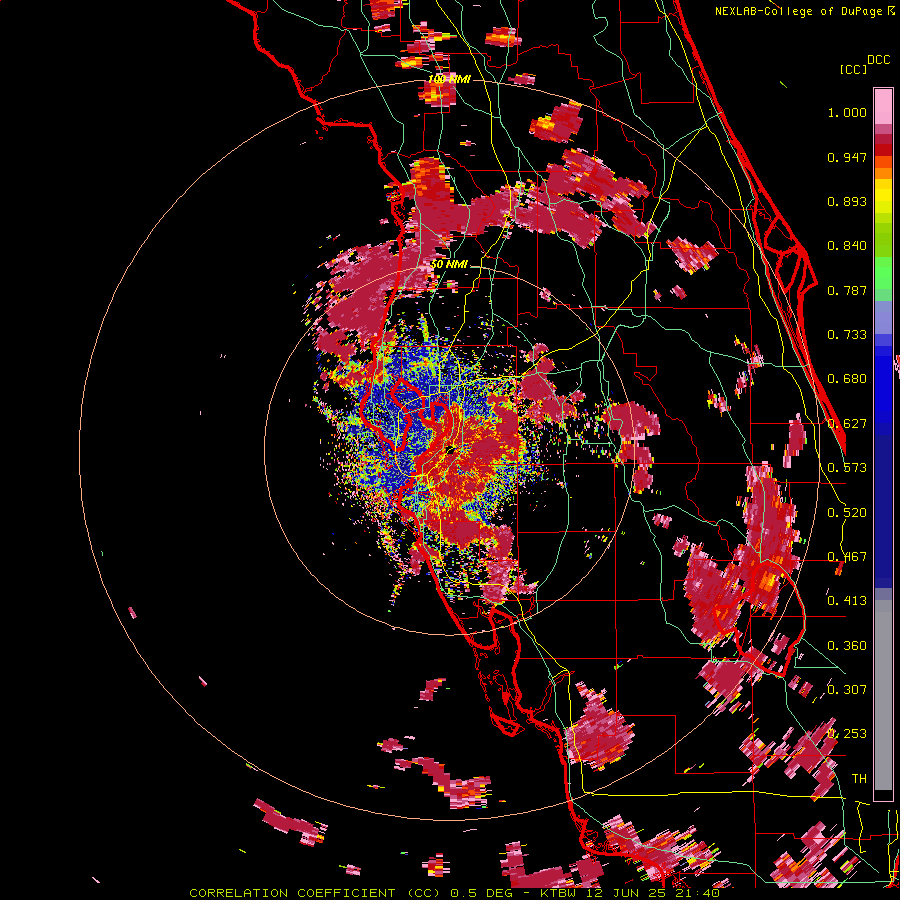Click the 50 NMI range ring label

click(449, 265)
